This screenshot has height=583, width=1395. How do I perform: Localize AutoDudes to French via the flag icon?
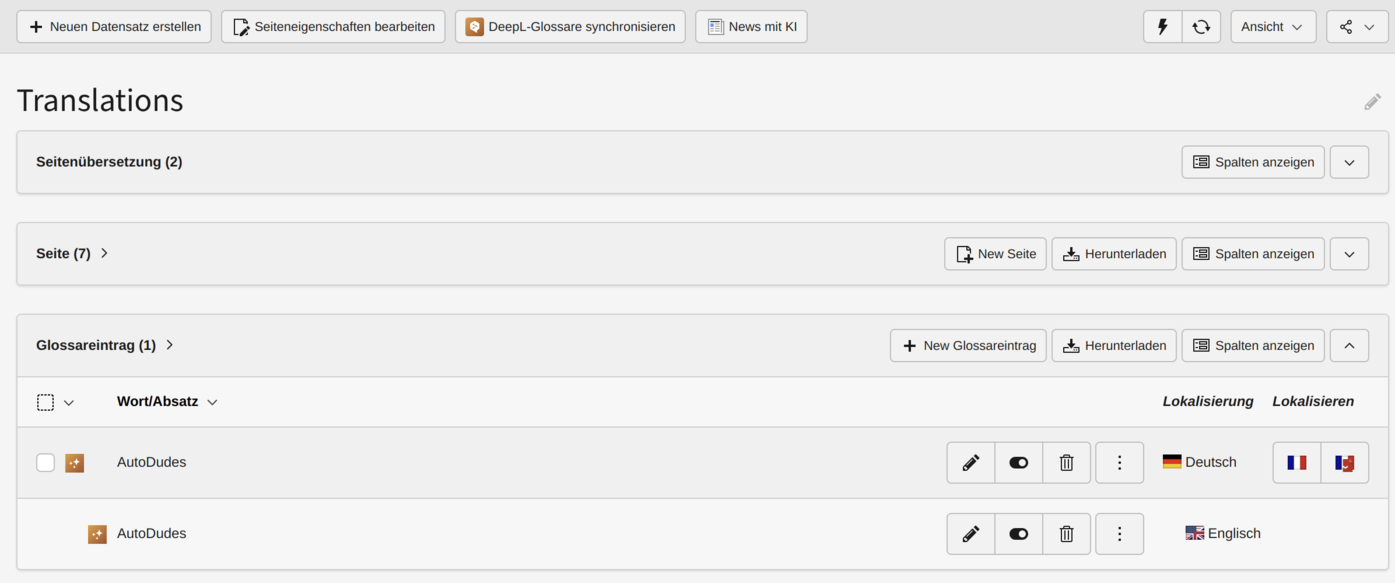tap(1297, 463)
